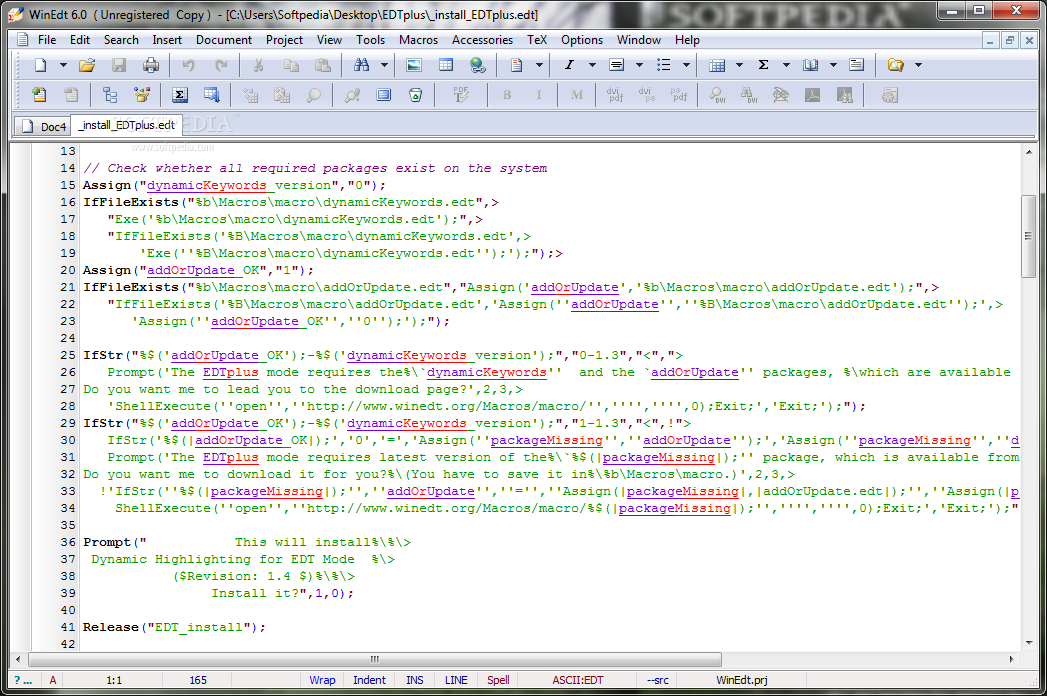1047x696 pixels.
Task: Open the dropdown next to the italic icon
Action: [x=592, y=65]
